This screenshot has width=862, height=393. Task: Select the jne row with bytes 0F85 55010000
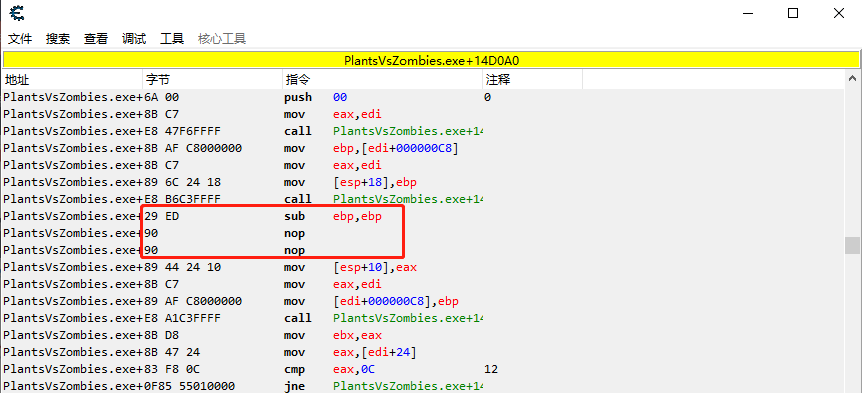click(x=422, y=386)
